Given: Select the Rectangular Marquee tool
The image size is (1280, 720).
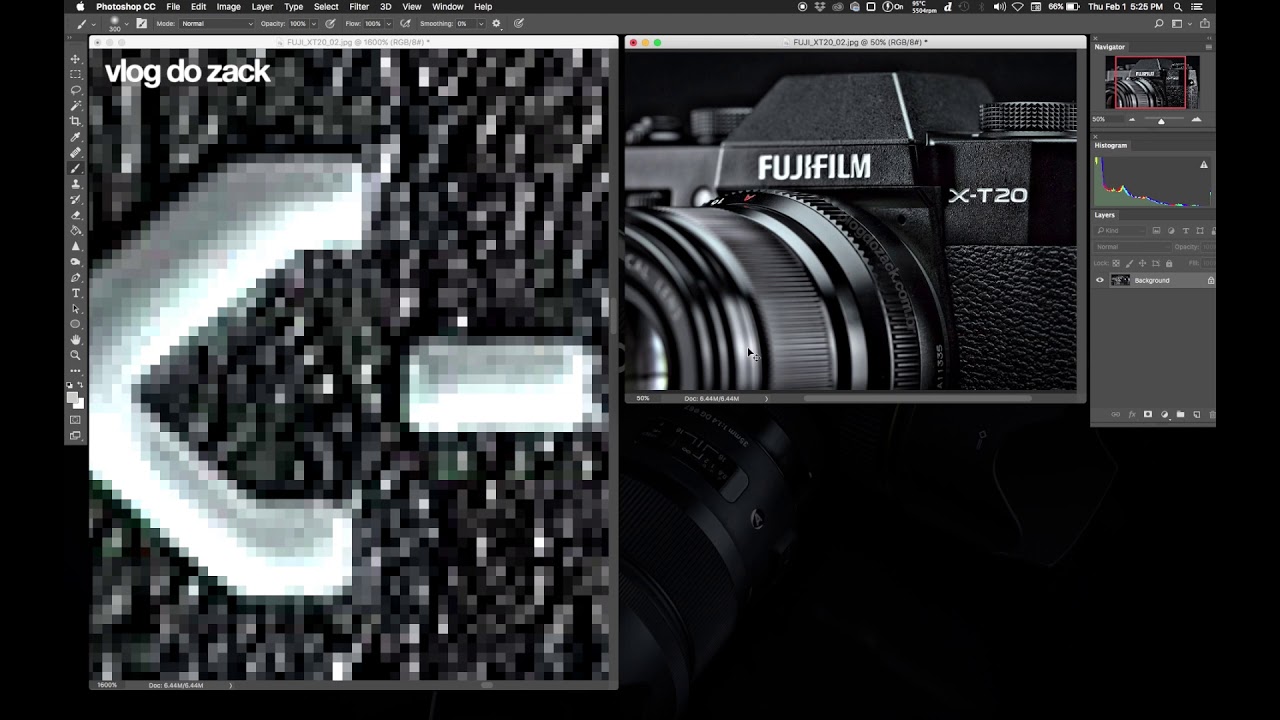Looking at the screenshot, I should click(x=75, y=74).
